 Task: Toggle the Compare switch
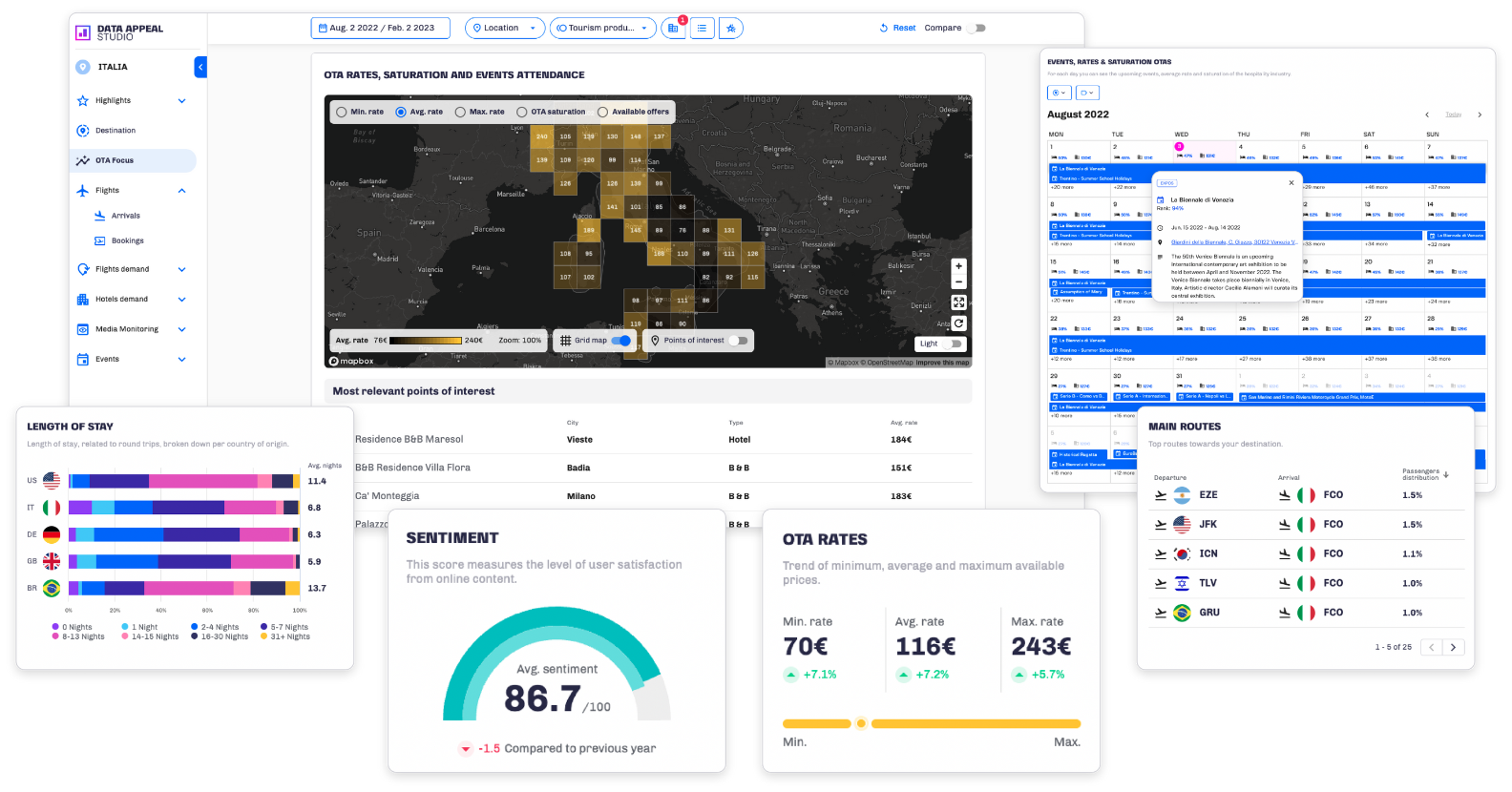coord(976,28)
